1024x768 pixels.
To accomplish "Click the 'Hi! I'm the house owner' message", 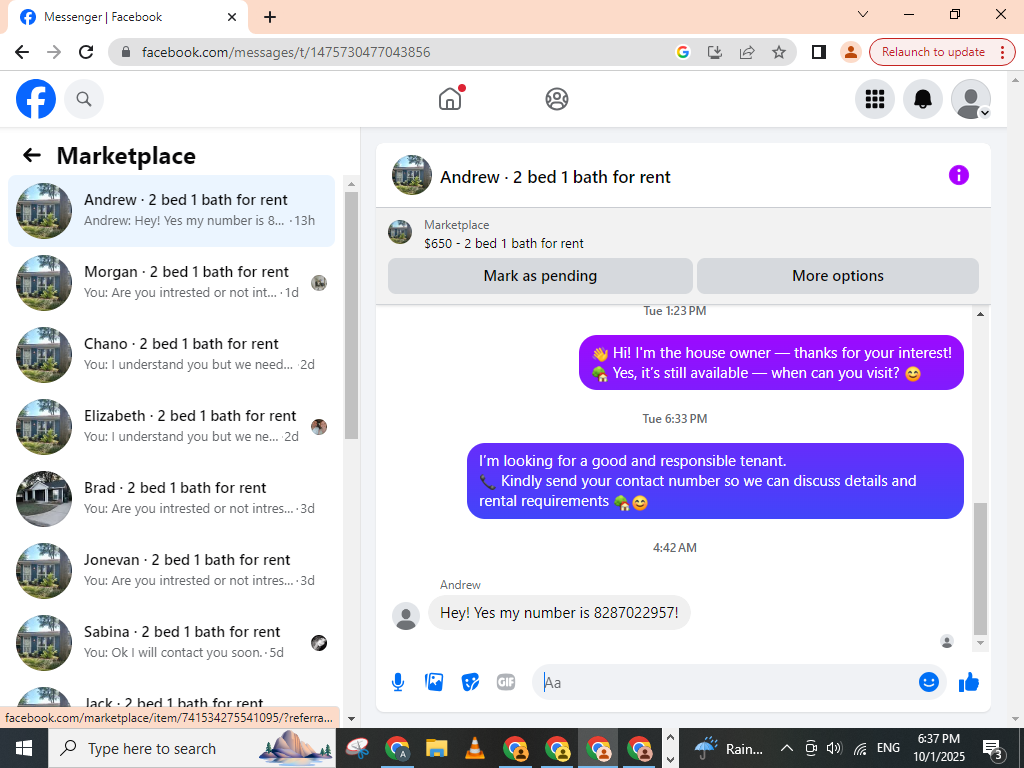I will [771, 362].
